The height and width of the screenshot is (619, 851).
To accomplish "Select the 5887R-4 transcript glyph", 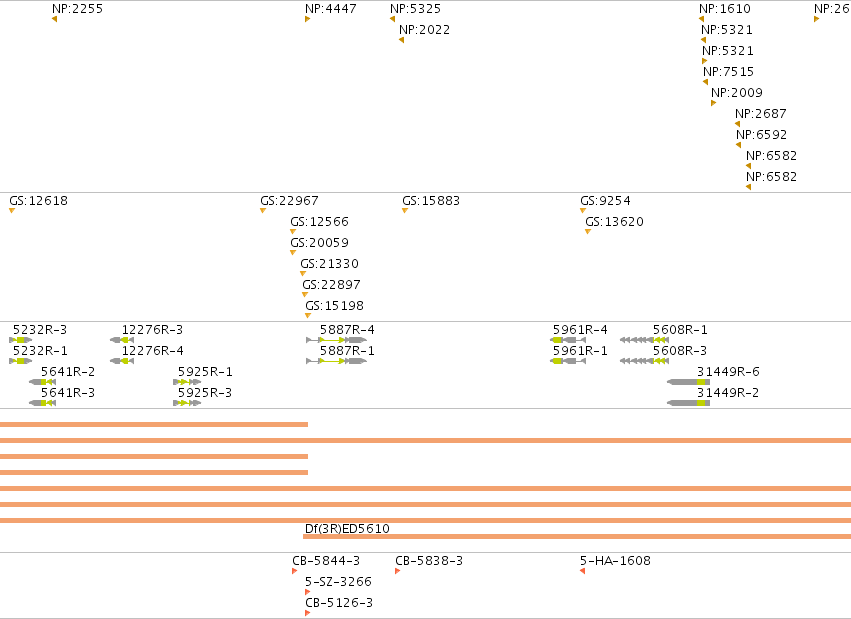I will [336, 340].
